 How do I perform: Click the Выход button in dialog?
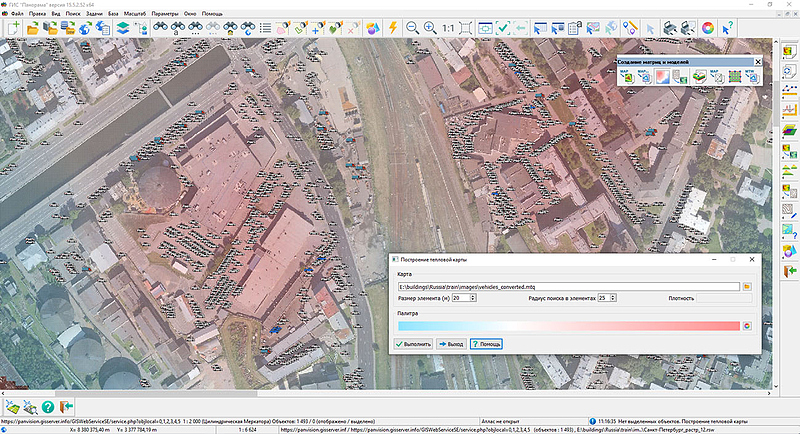click(451, 344)
